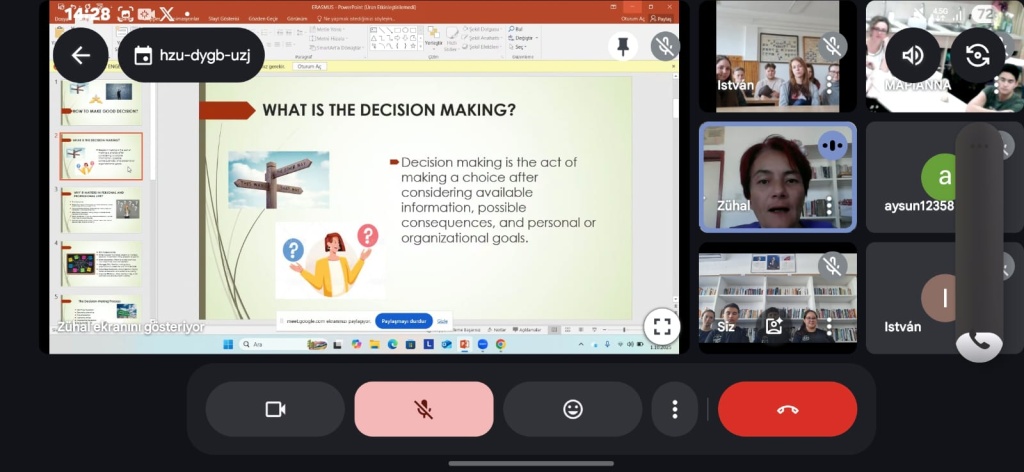Expand the shared screen to fullscreen

660,326
